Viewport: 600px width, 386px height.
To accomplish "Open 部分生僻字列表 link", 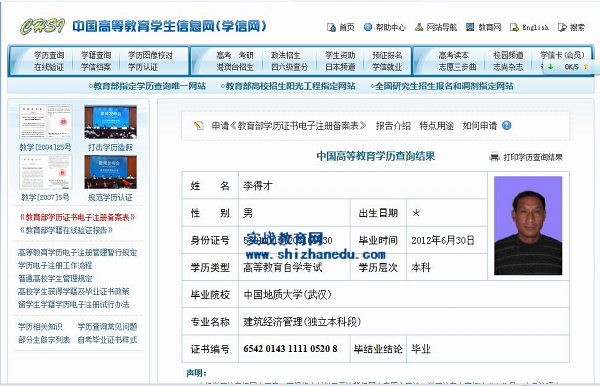I will [x=44, y=340].
